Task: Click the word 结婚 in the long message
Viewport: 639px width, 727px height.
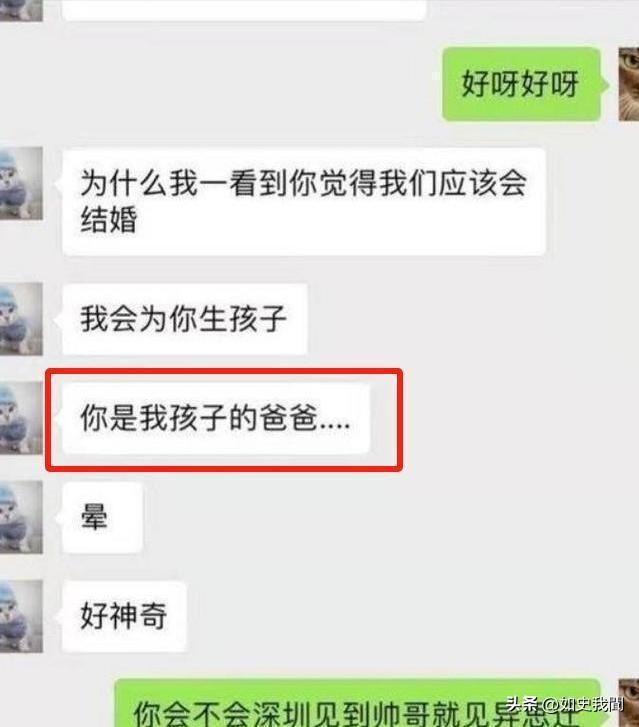Action: (x=109, y=219)
